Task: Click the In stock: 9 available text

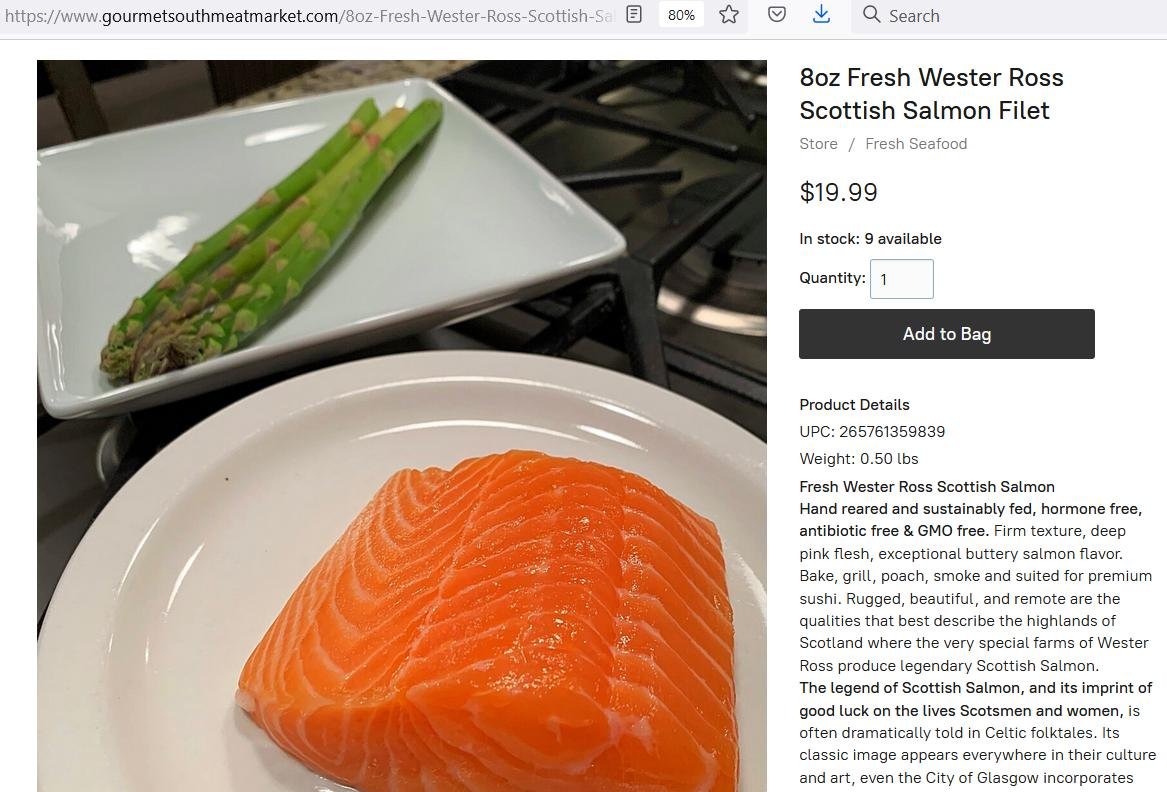Action: [870, 239]
